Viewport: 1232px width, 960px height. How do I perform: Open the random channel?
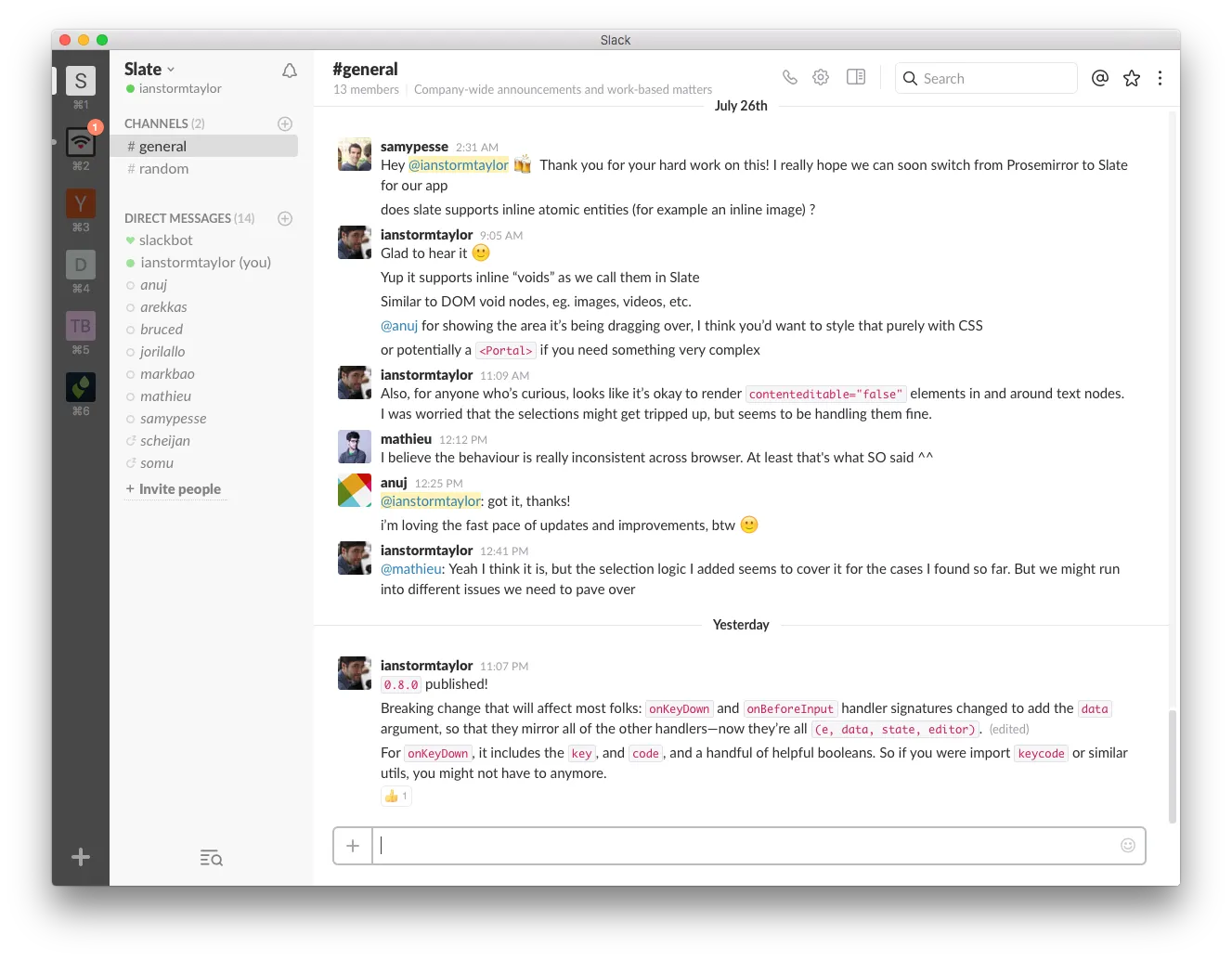[203, 168]
